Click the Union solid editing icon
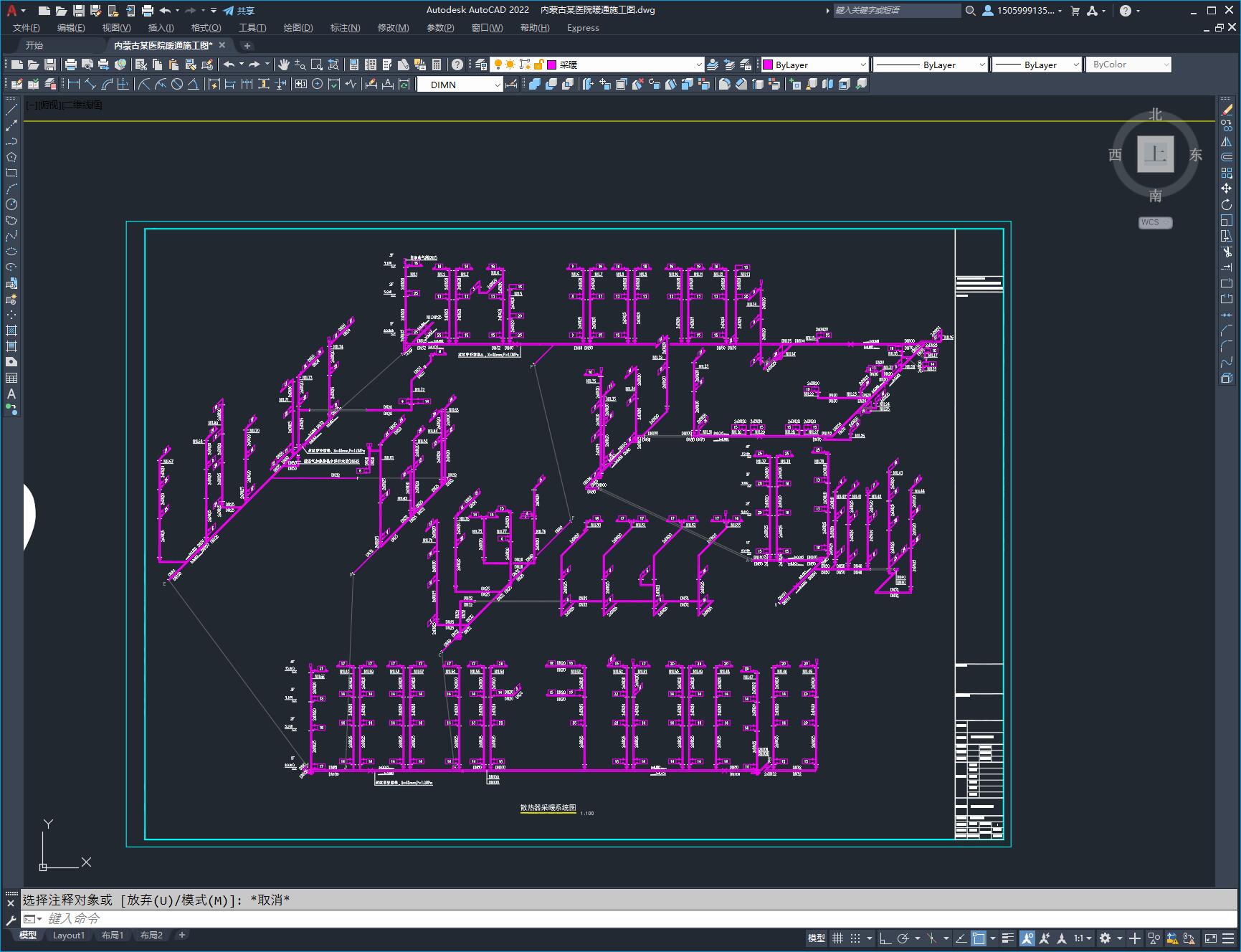This screenshot has width=1241, height=952. [535, 84]
